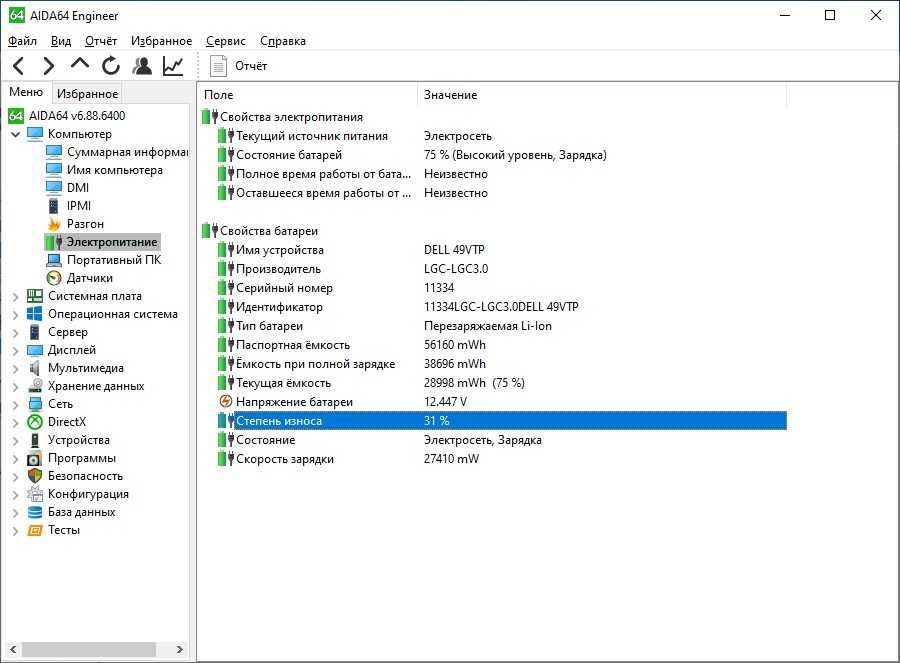Click the Тесты benchmark icon
This screenshot has width=900, height=663.
click(x=35, y=530)
